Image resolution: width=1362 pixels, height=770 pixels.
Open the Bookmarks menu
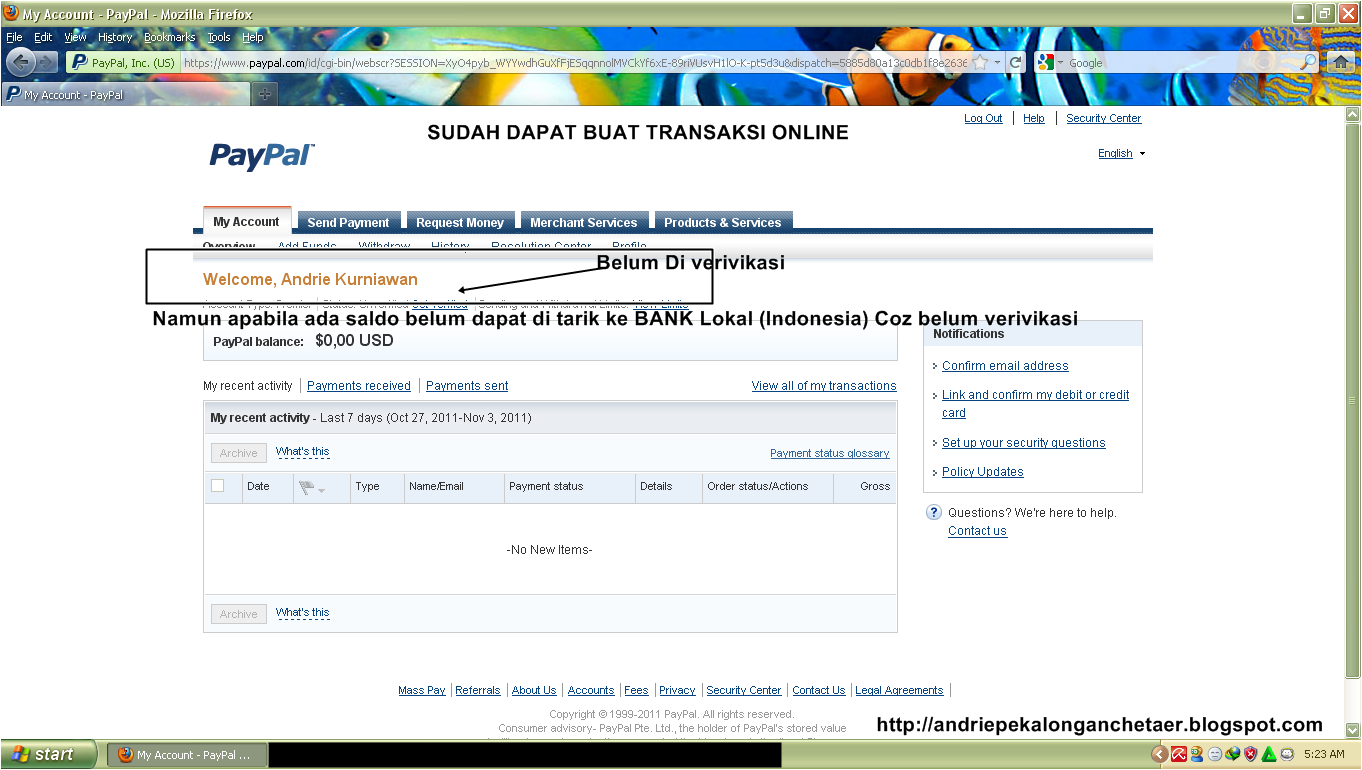click(x=169, y=37)
